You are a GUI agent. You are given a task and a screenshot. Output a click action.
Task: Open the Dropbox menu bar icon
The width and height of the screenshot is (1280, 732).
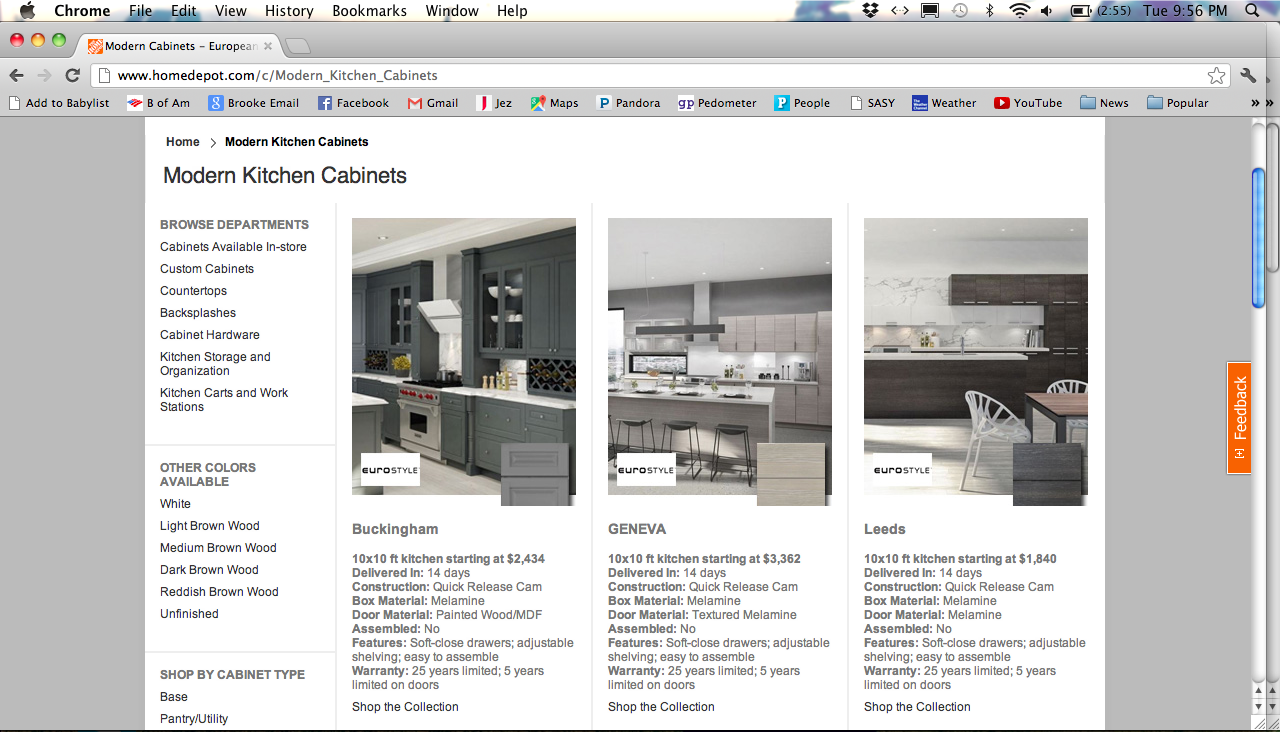[x=870, y=11]
